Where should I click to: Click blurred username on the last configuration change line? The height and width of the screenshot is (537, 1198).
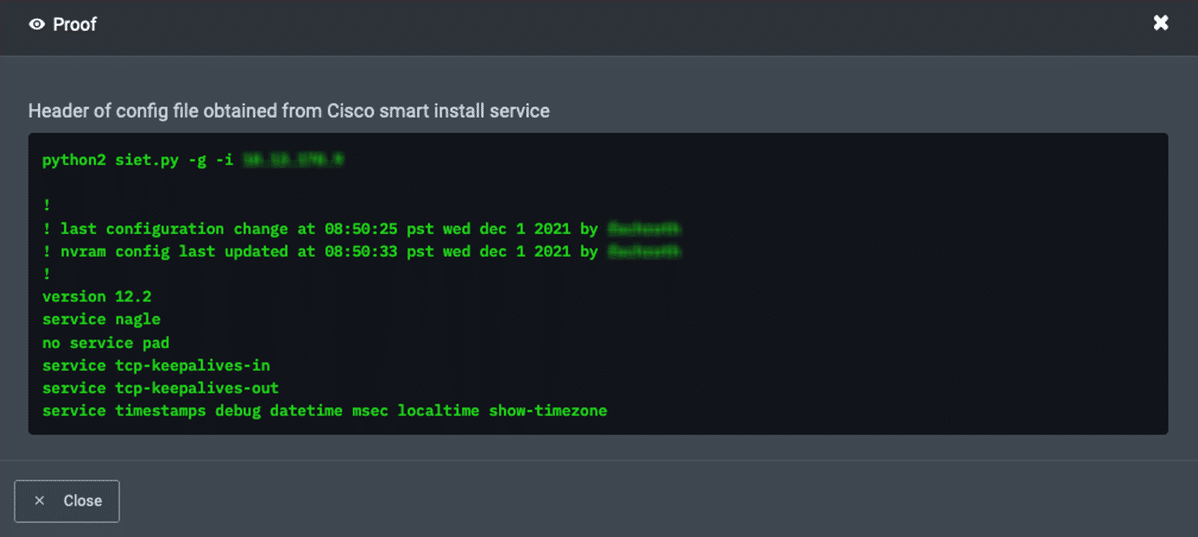[644, 229]
